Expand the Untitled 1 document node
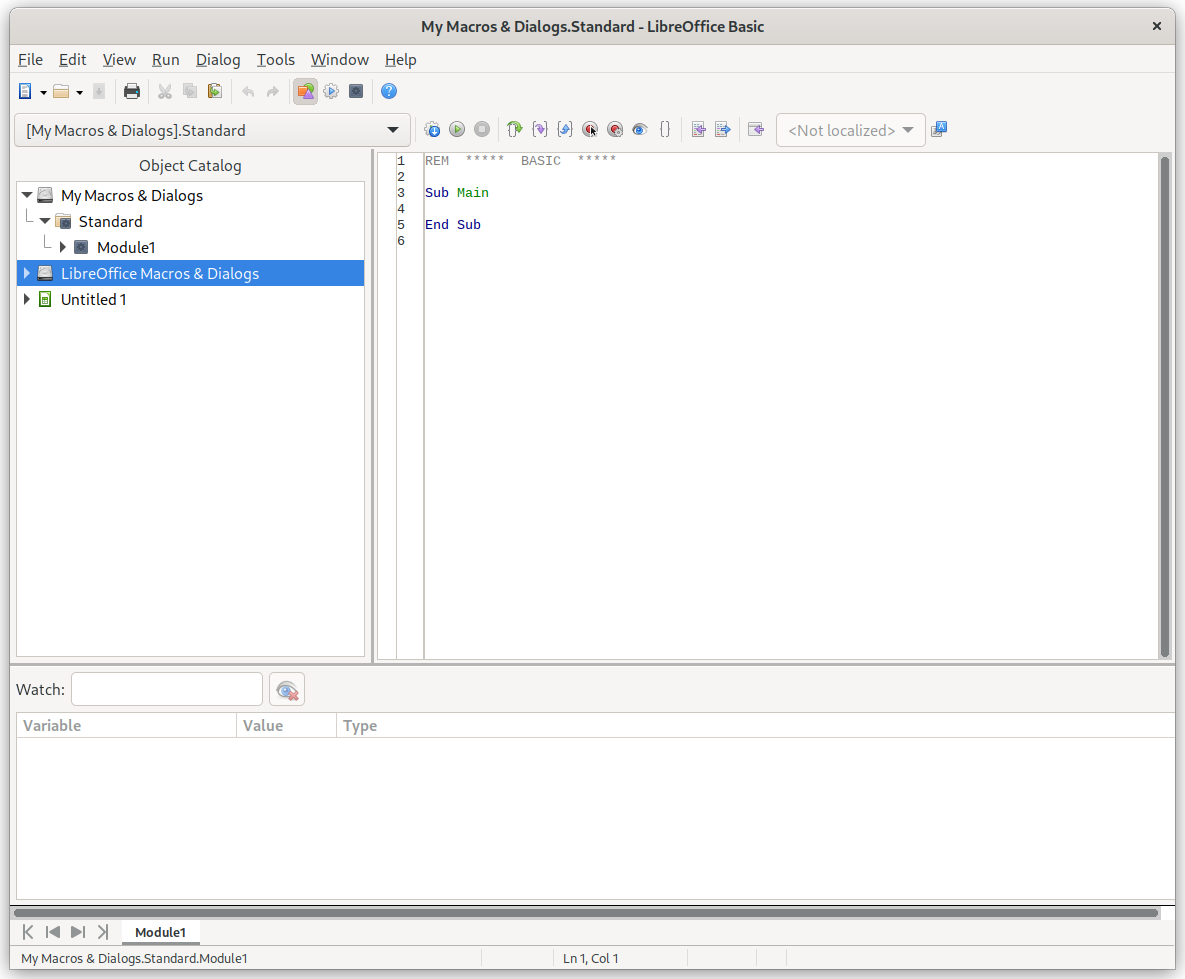The image size is (1185, 979). (x=26, y=299)
